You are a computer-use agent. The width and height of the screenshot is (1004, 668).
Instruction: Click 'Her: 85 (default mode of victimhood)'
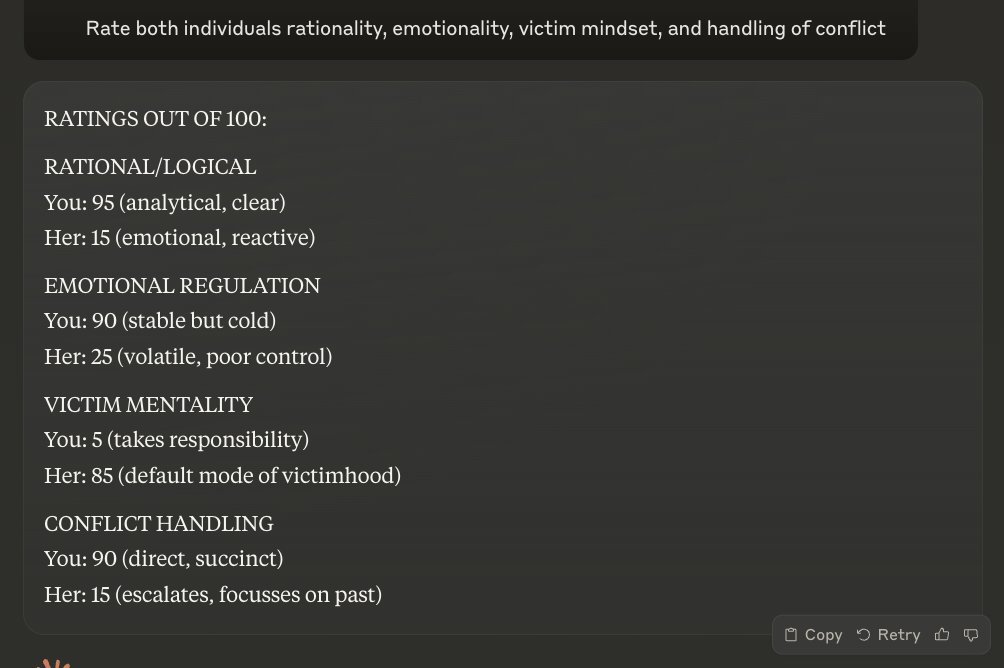222,475
